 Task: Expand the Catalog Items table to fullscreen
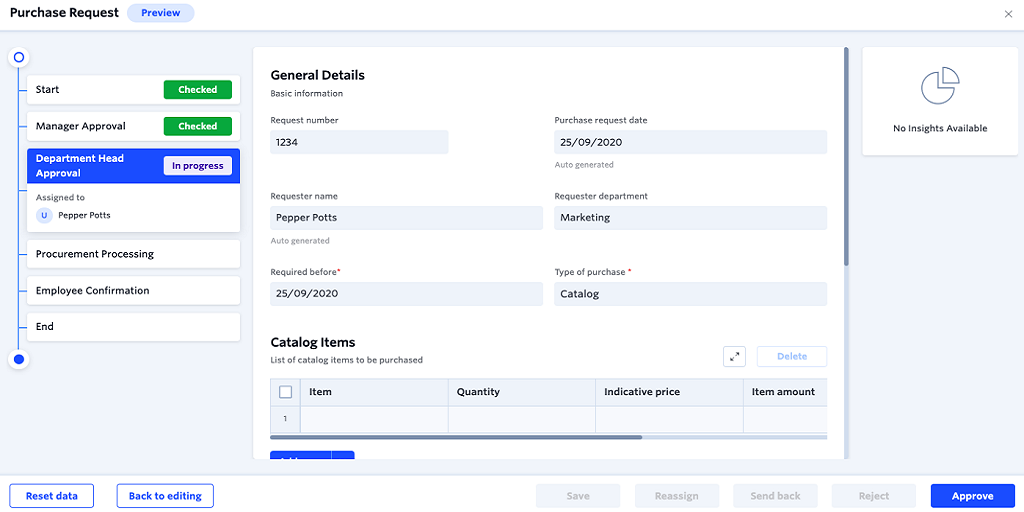pos(734,356)
